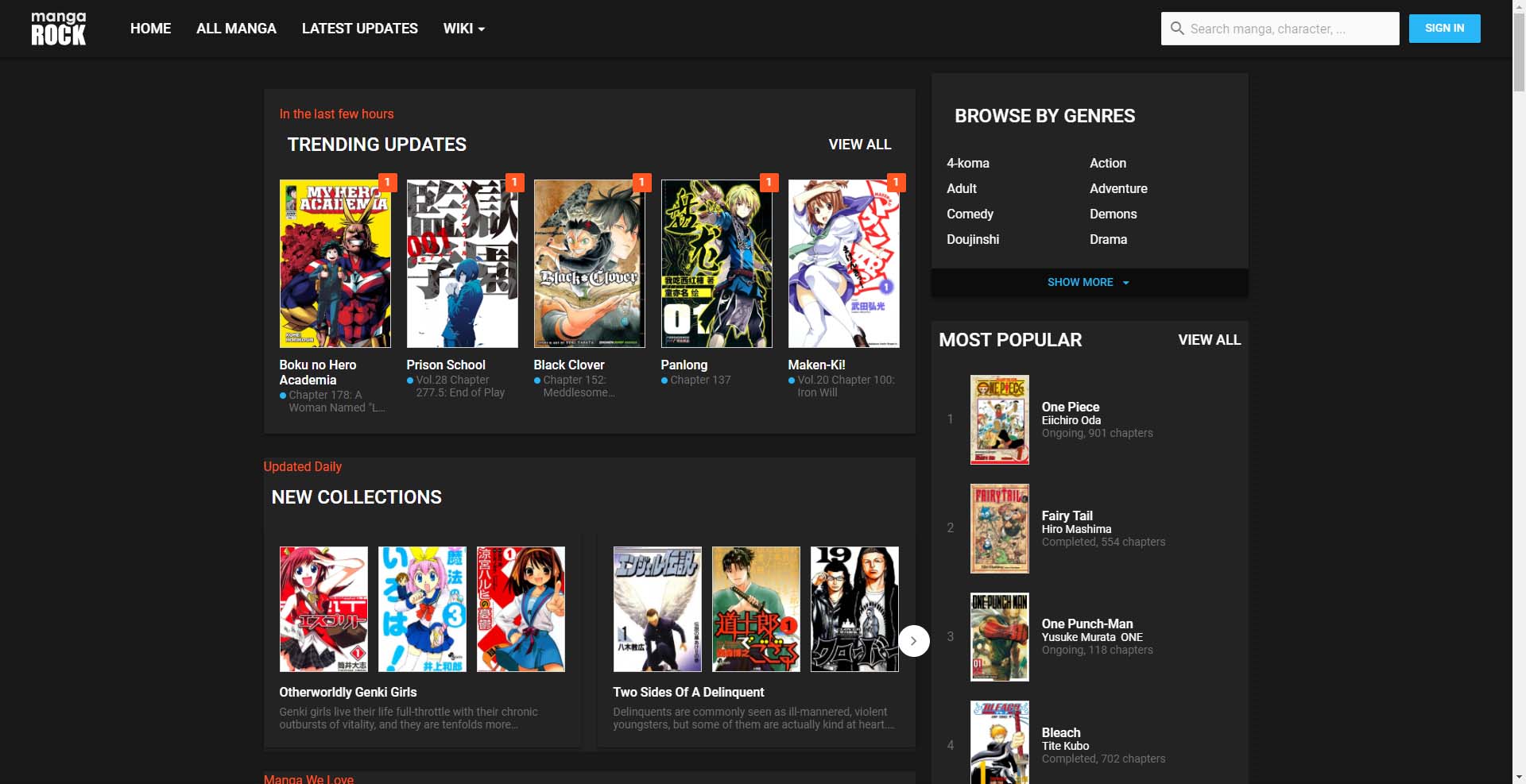Open the Fairy Tail cover thumbnail

pos(1000,528)
